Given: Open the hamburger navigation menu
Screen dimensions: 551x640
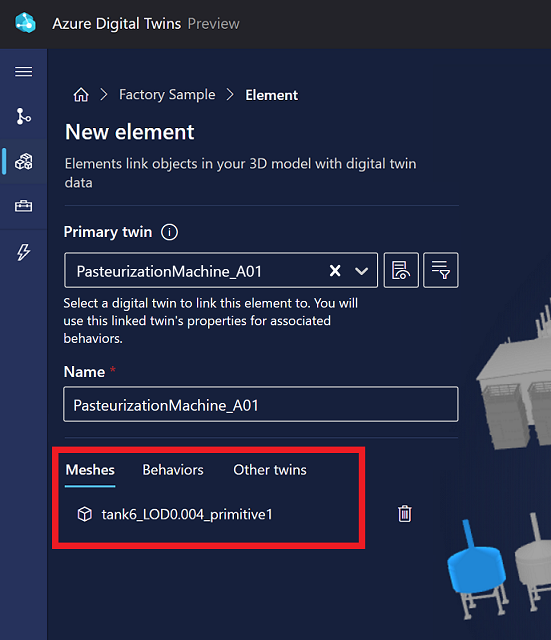Looking at the screenshot, I should [x=24, y=72].
